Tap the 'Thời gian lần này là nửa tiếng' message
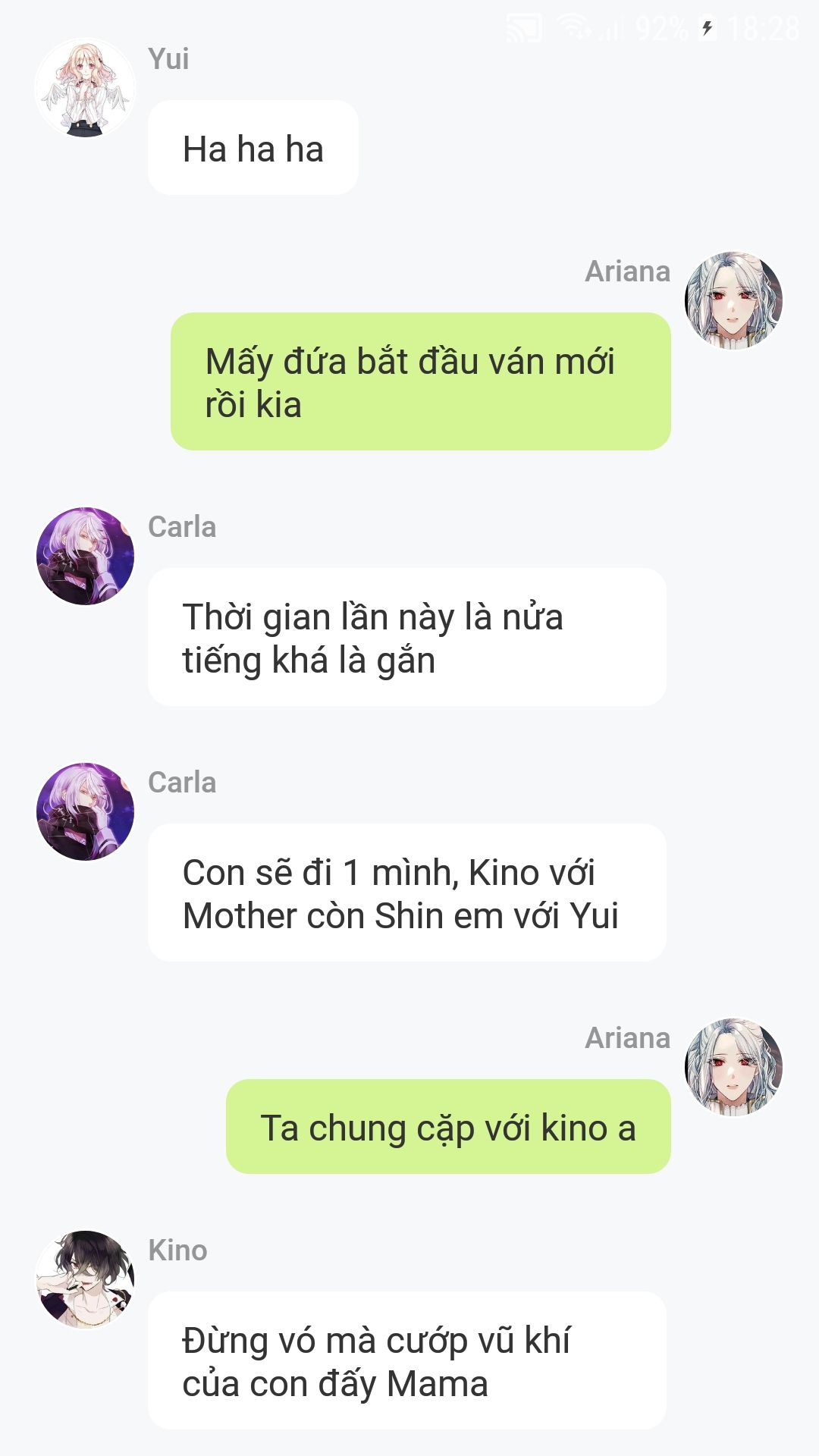 [407, 637]
